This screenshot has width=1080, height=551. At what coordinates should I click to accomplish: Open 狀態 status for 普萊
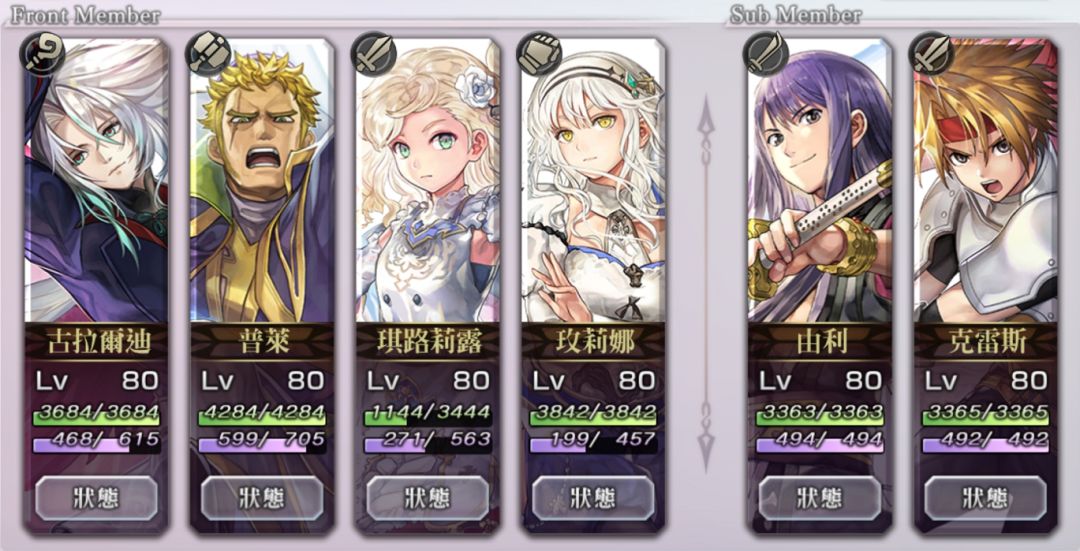tap(262, 497)
